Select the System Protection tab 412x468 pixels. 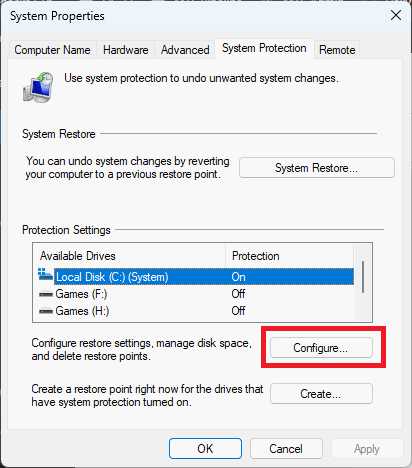(264, 48)
